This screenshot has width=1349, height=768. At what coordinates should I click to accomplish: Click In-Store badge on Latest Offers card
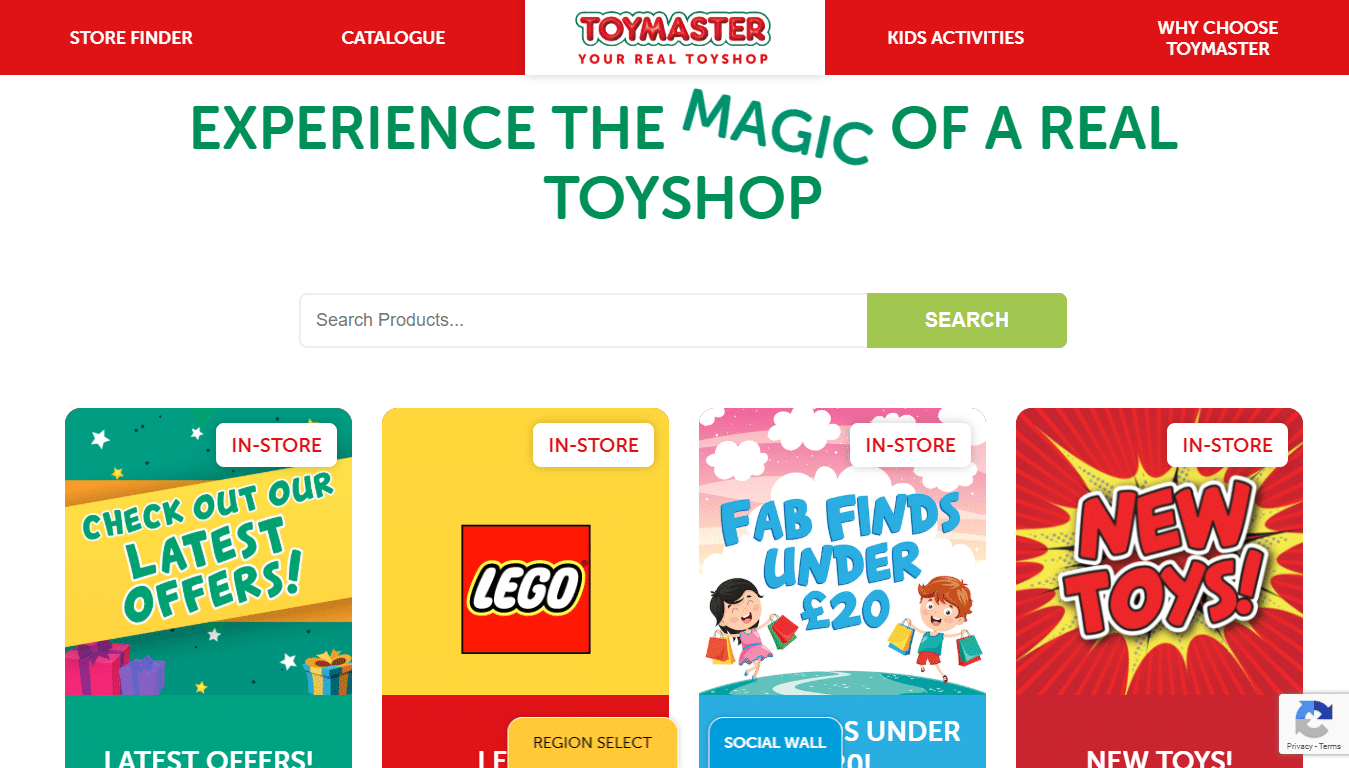(x=276, y=445)
